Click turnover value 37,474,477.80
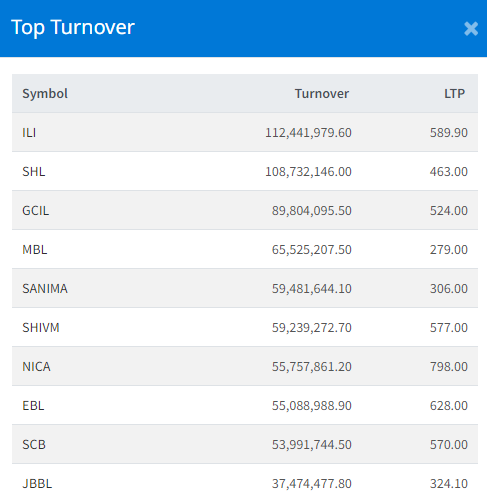The width and height of the screenshot is (487, 499). coord(312,484)
